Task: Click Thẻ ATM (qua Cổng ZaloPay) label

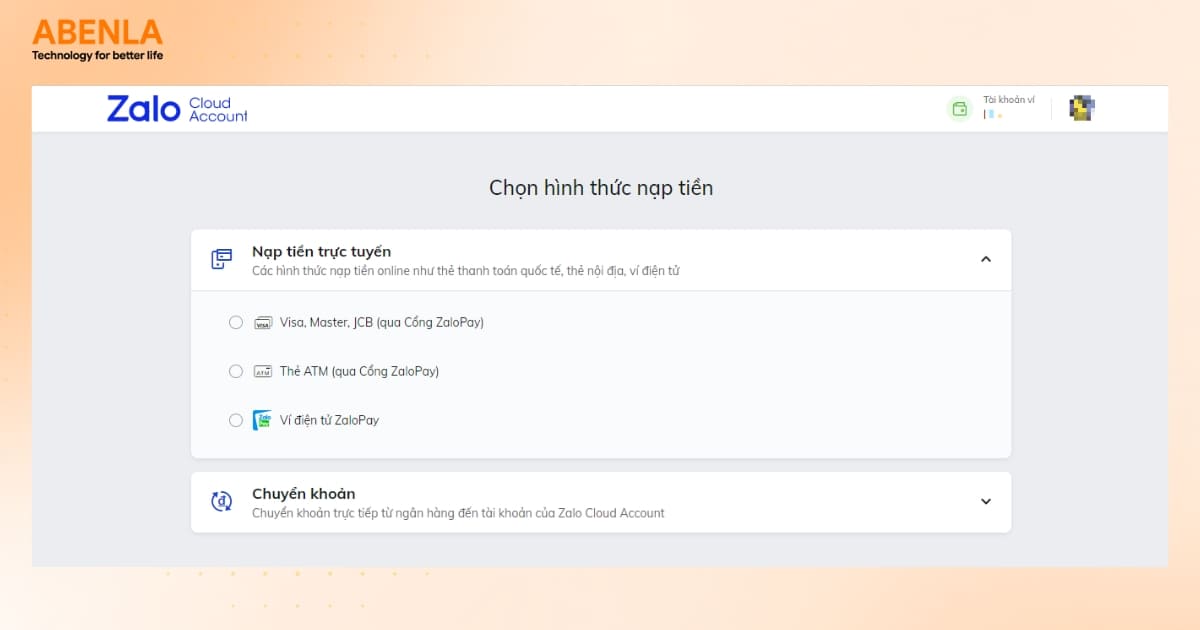Action: click(359, 372)
